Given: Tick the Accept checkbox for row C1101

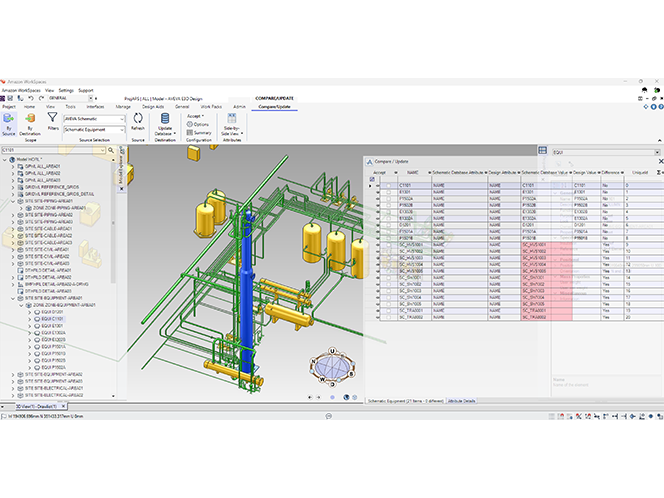Looking at the screenshot, I should coord(388,185).
